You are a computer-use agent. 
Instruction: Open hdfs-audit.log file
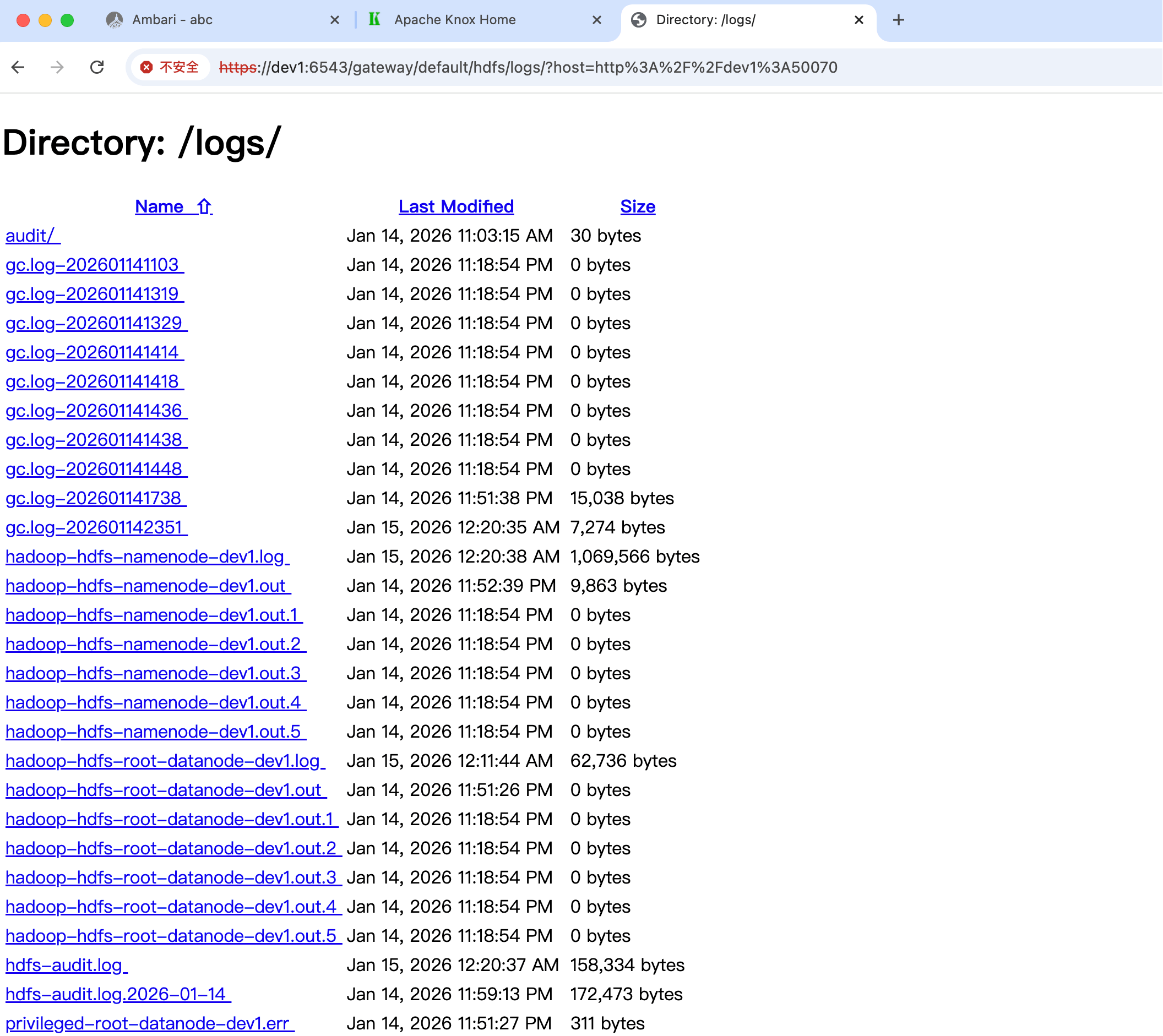(65, 965)
